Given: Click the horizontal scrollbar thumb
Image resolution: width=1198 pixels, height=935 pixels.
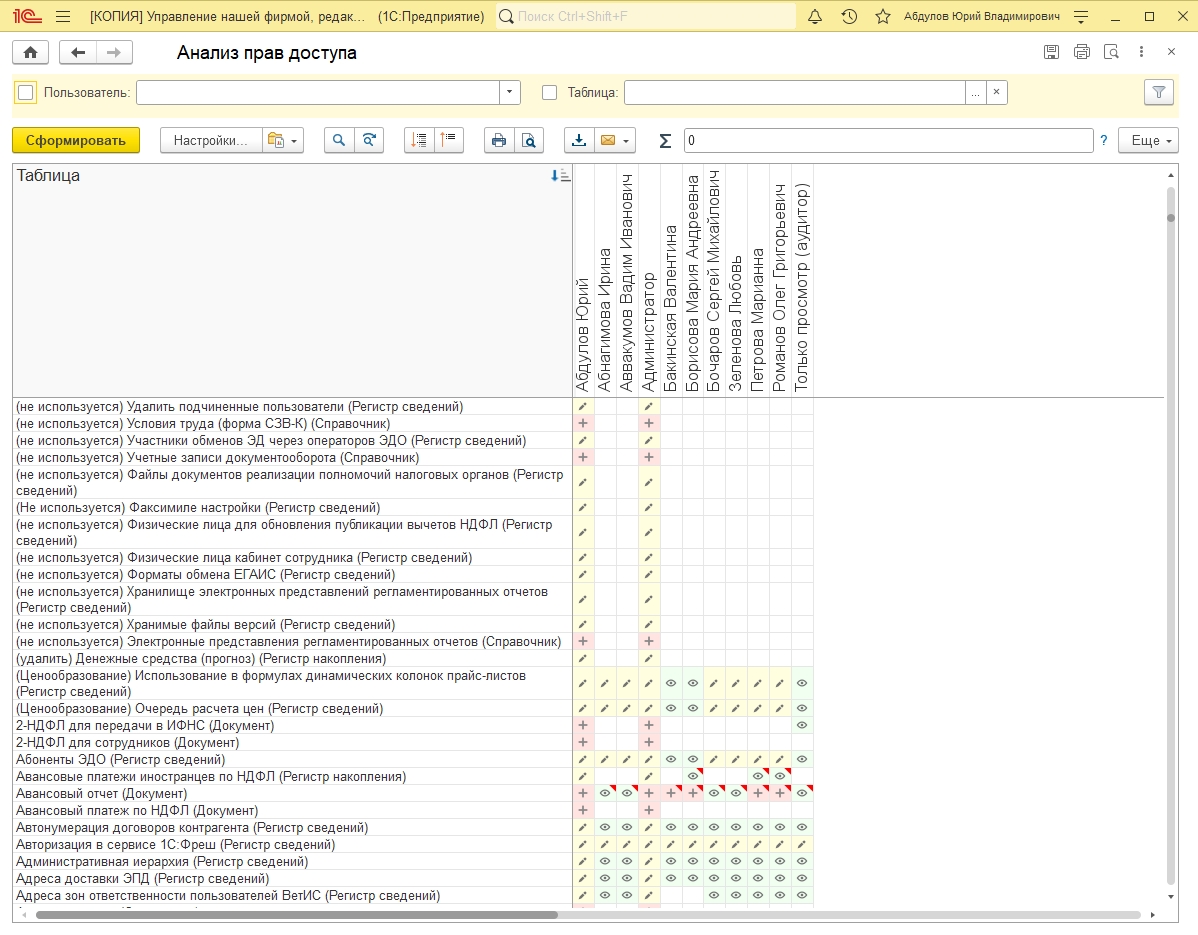Looking at the screenshot, I should (x=296, y=914).
